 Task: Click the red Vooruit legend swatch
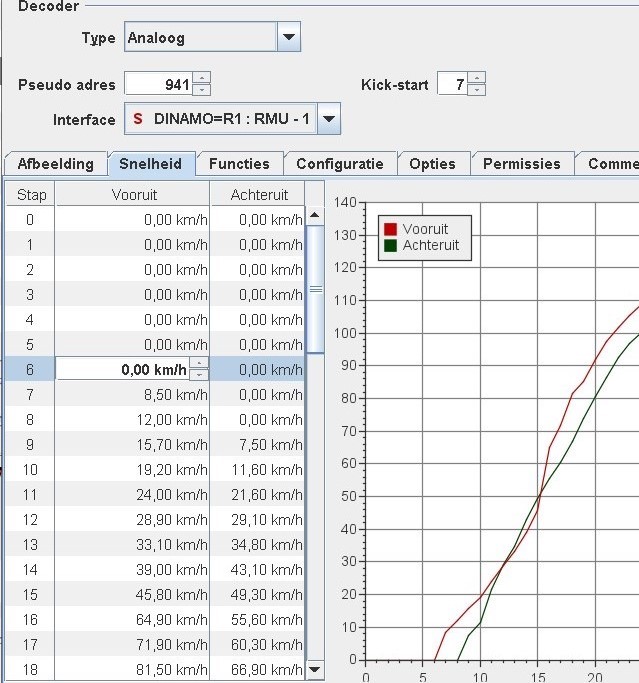(390, 229)
